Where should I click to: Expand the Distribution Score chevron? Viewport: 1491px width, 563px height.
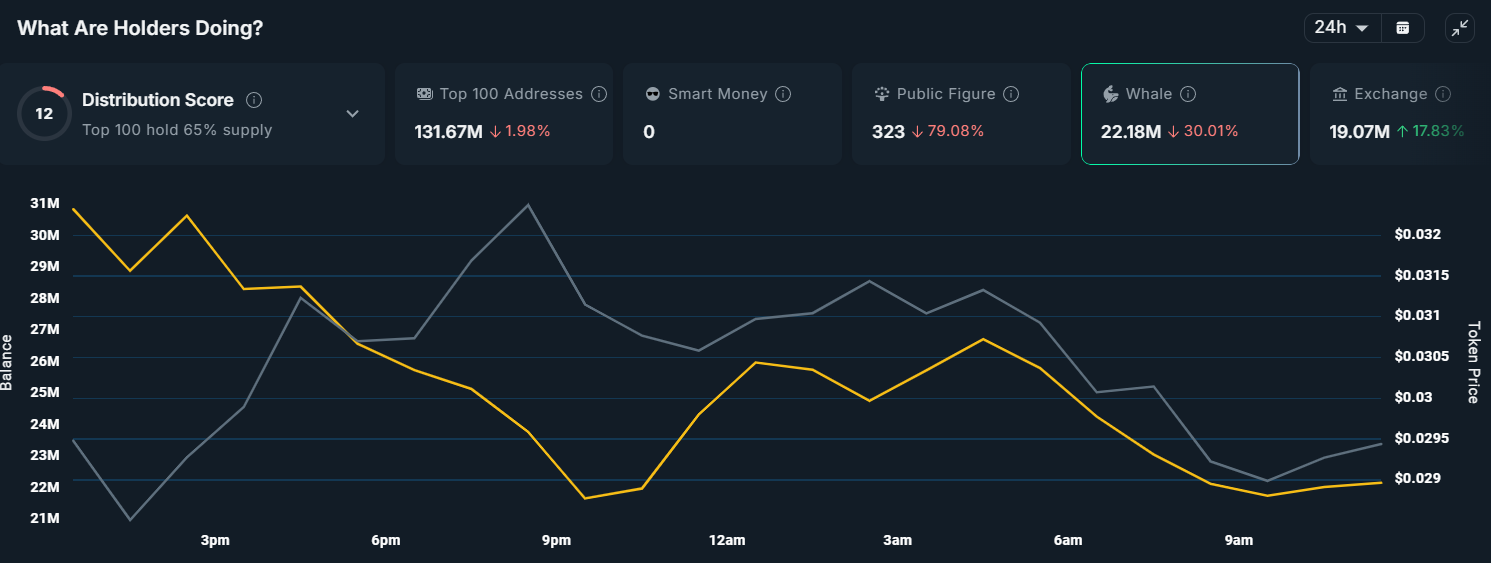click(352, 114)
